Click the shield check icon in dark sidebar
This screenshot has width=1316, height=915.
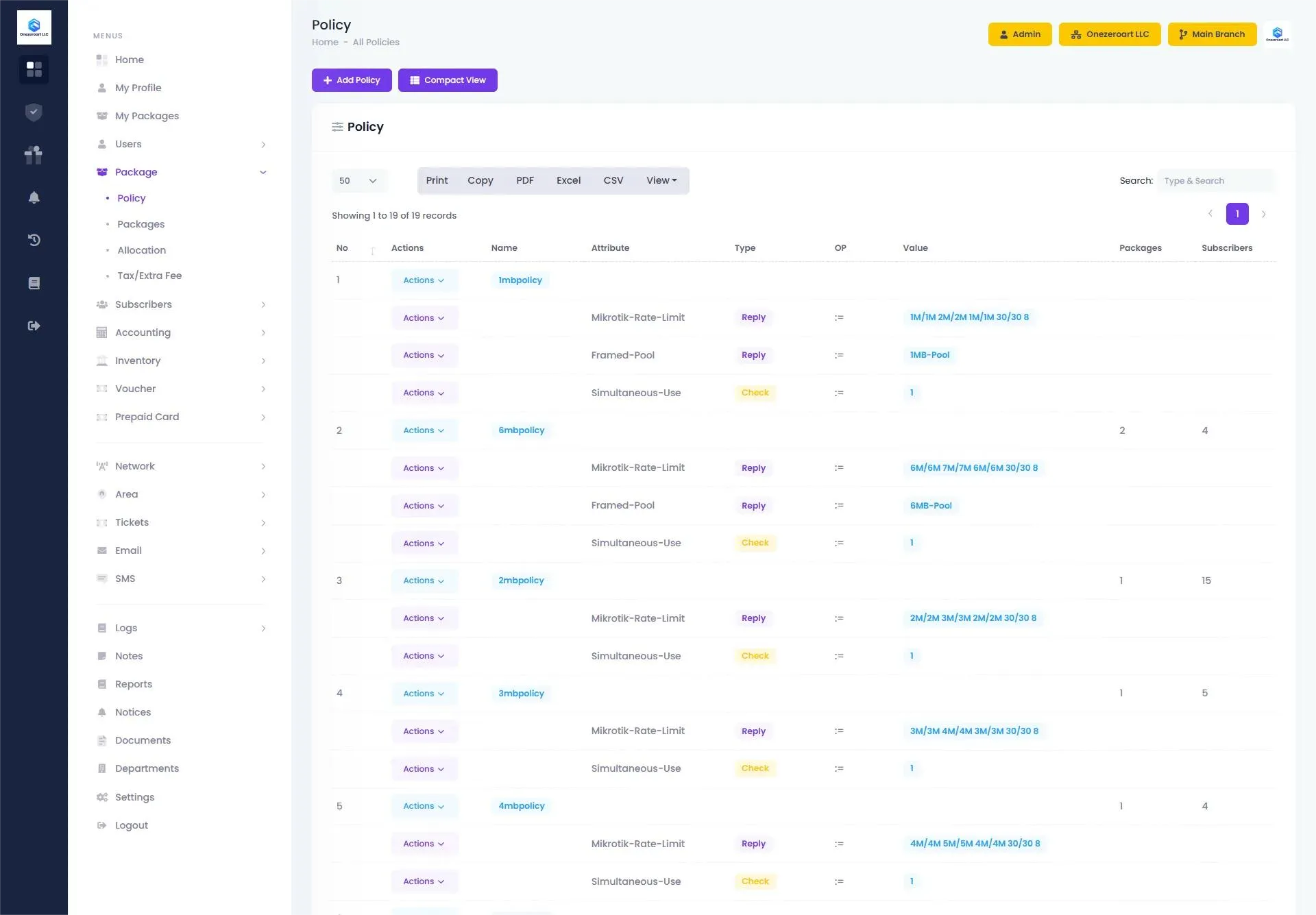point(34,112)
